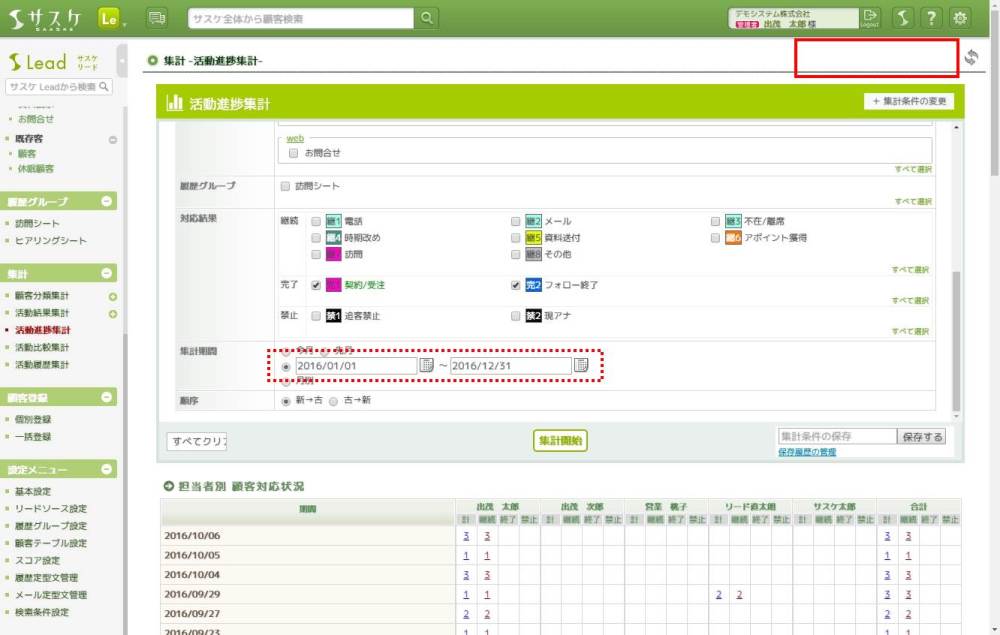The image size is (1000, 635).
Task: Check the アポイント獲得 checkbox
Action: point(716,238)
